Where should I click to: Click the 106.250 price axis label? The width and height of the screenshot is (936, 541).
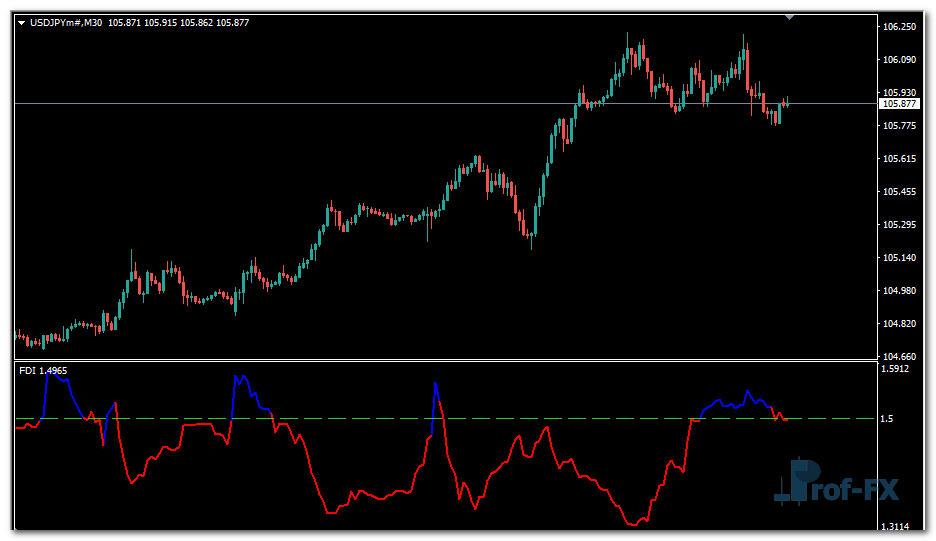click(899, 27)
